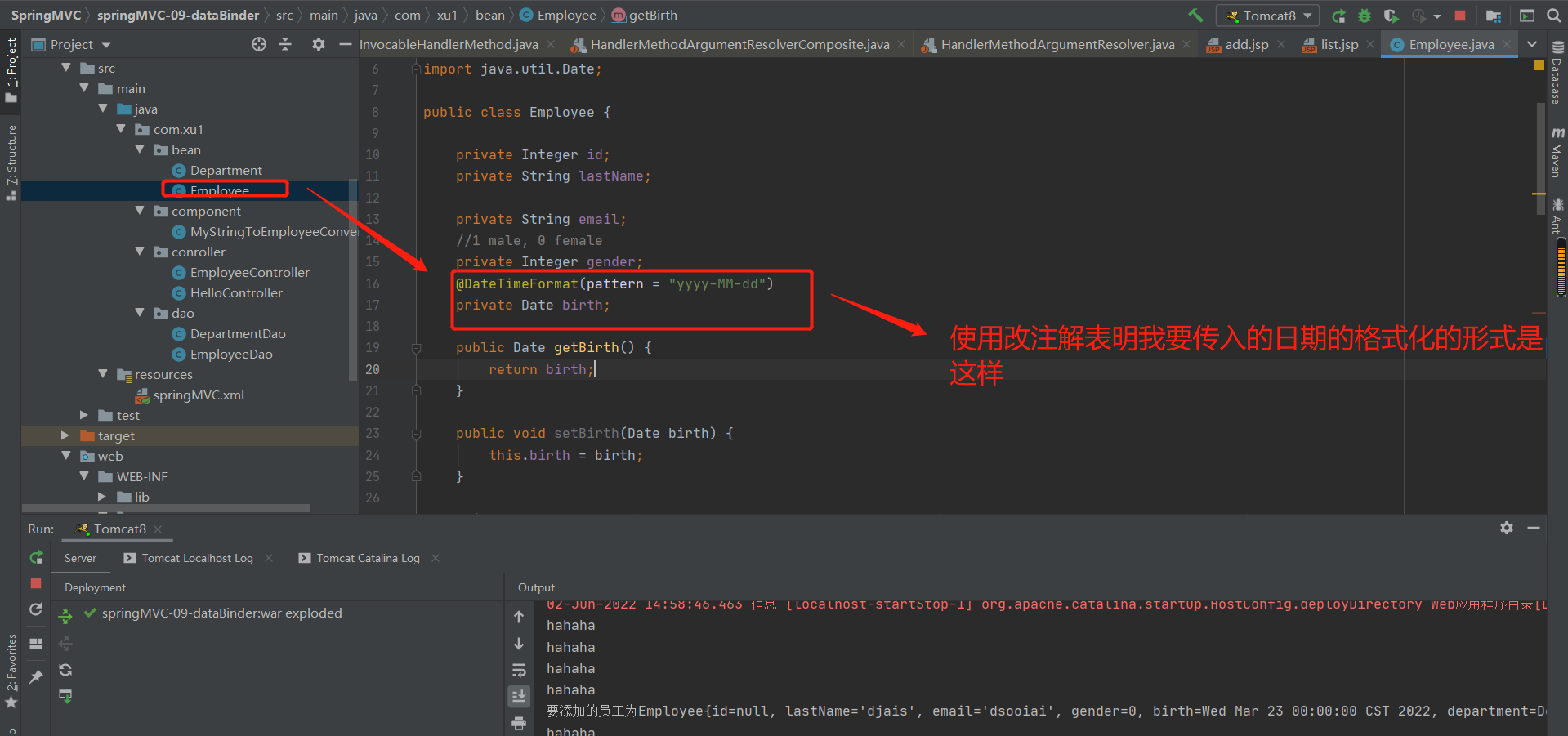Image resolution: width=1568 pixels, height=736 pixels.
Task: Select the Department class in tree
Action: click(226, 170)
